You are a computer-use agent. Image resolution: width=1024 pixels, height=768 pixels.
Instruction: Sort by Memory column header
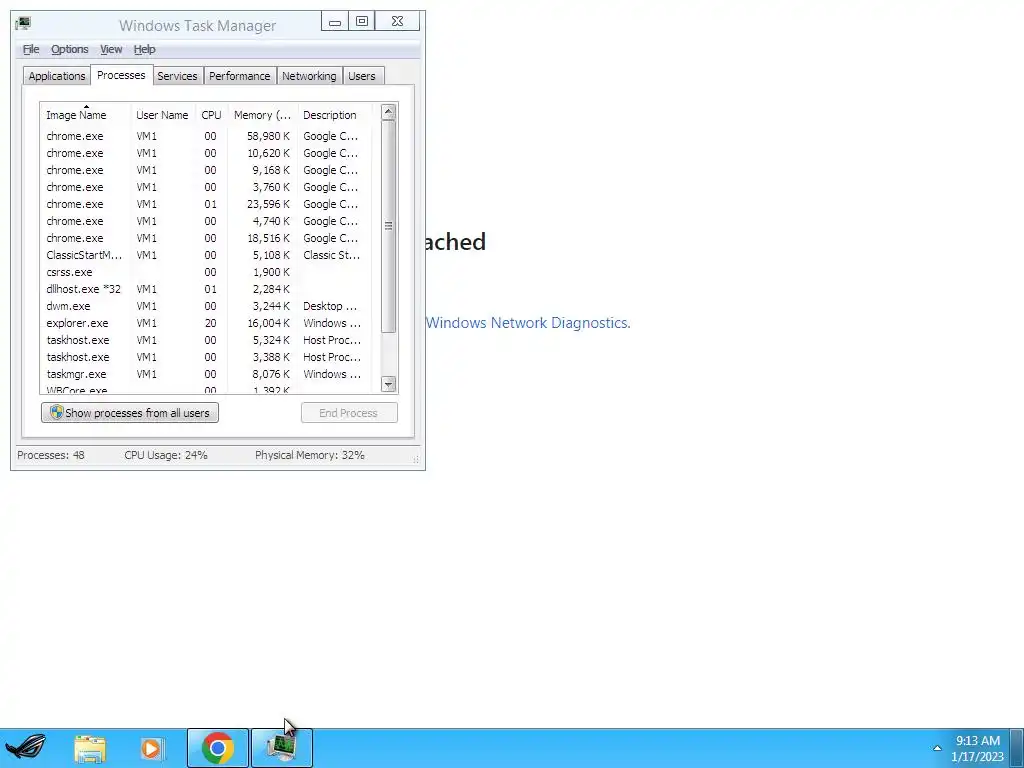click(263, 115)
